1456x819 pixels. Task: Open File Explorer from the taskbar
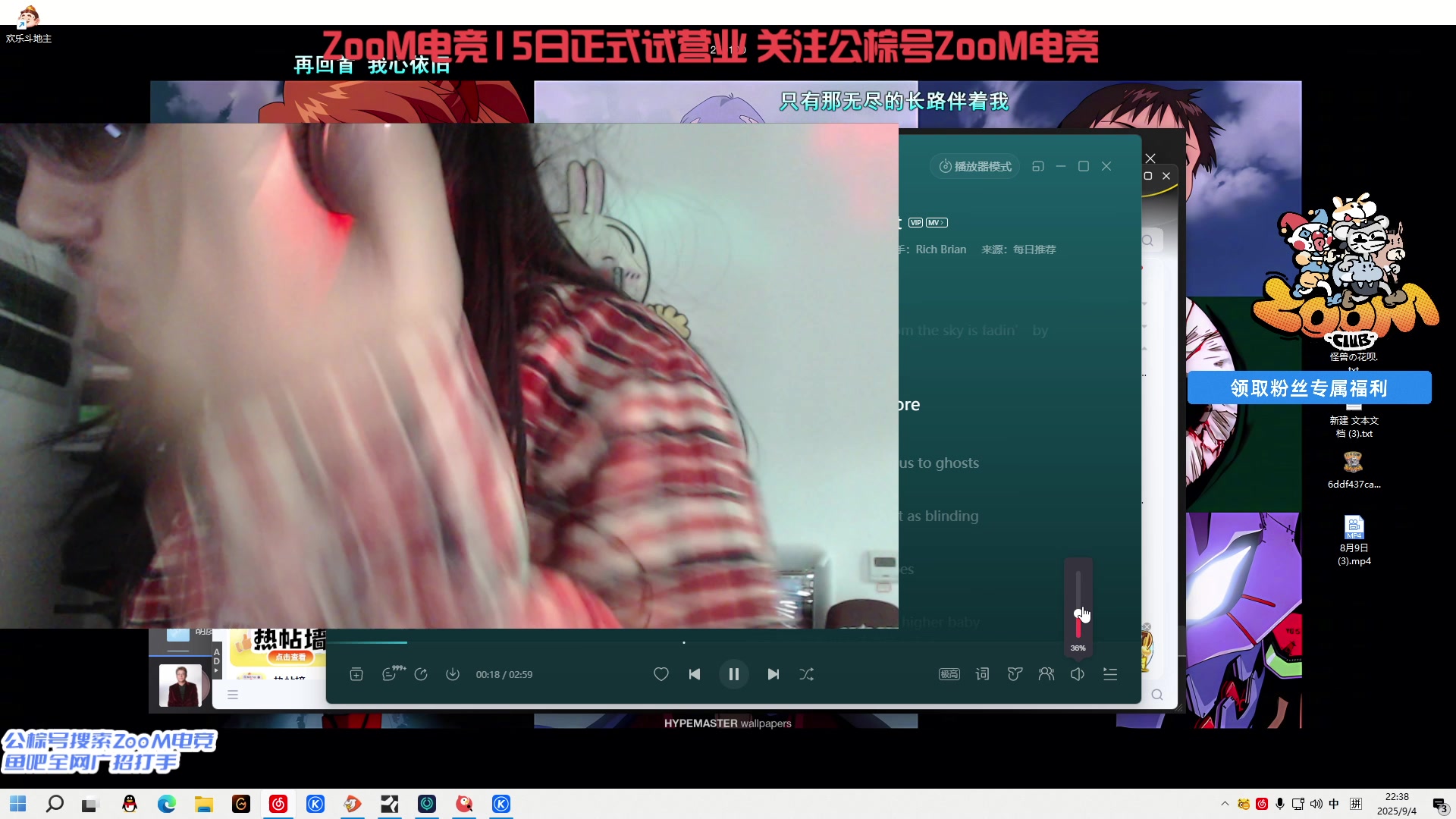204,804
